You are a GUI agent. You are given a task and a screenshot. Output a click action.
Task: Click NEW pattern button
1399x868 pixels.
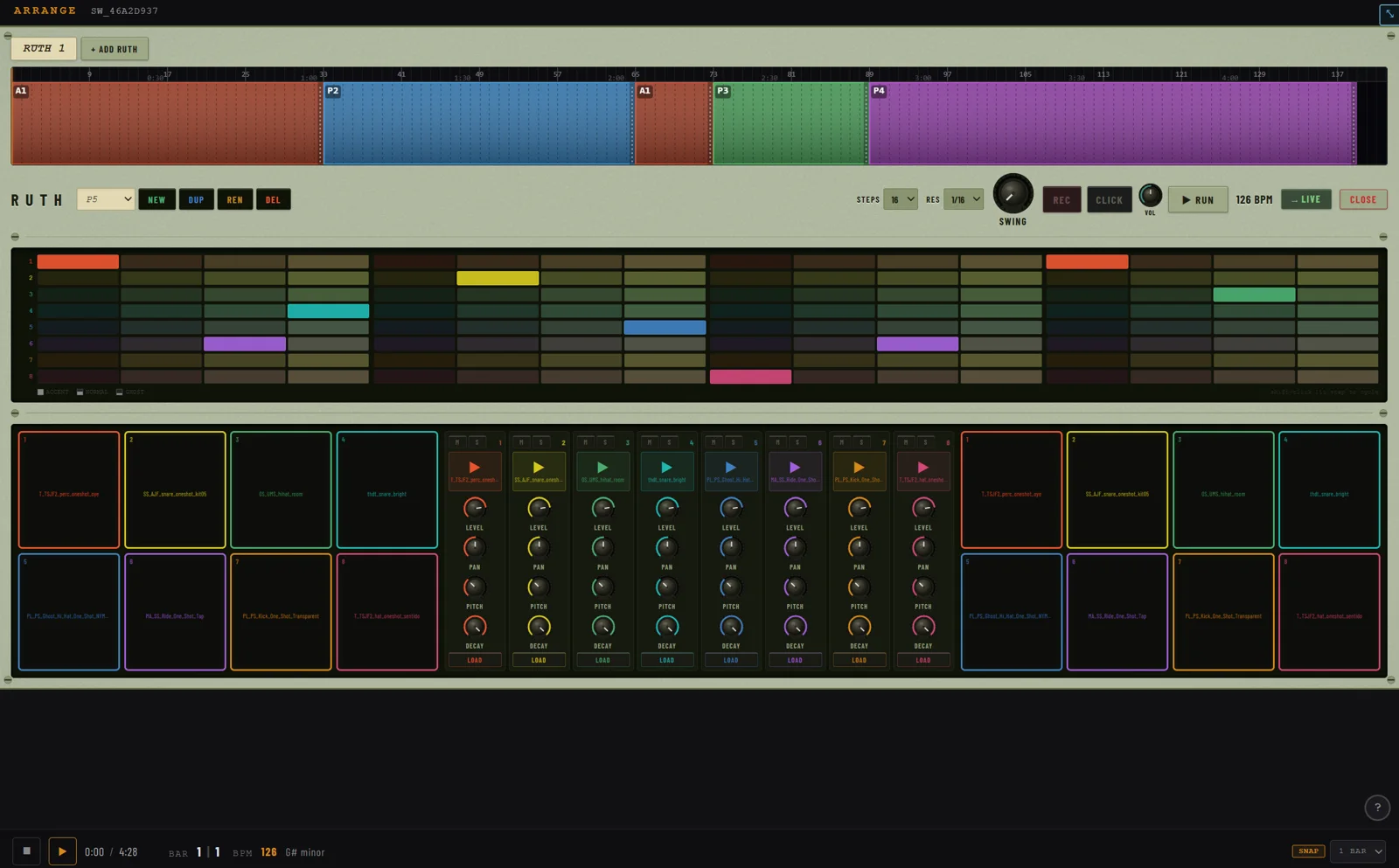[157, 199]
